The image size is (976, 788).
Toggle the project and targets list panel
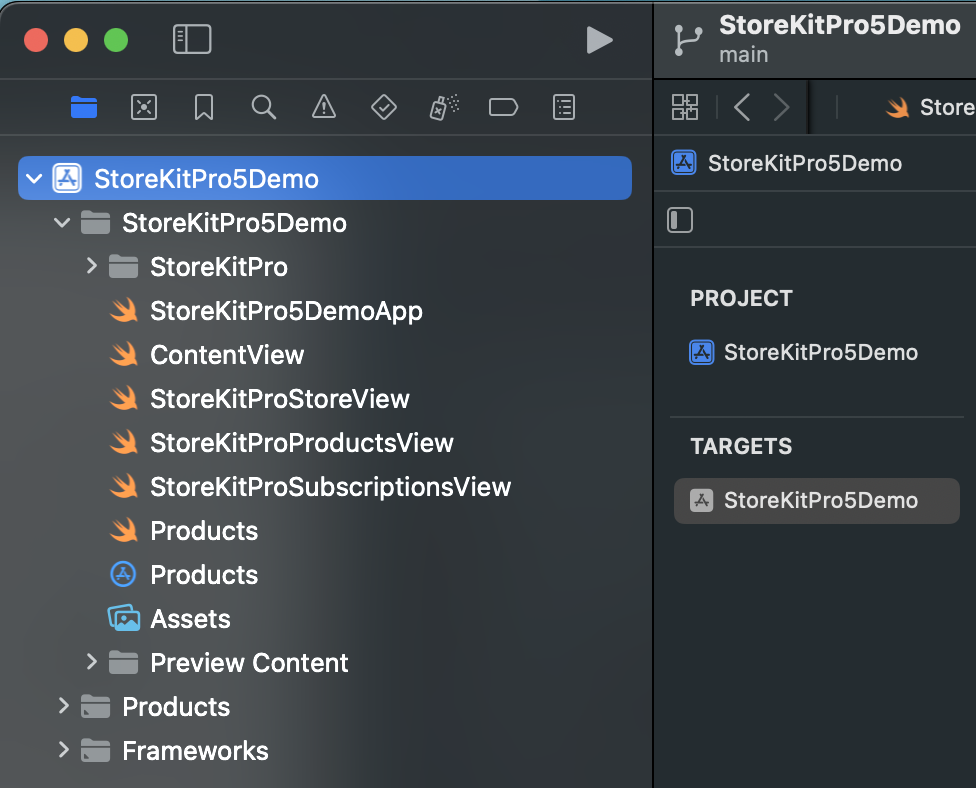pos(680,220)
